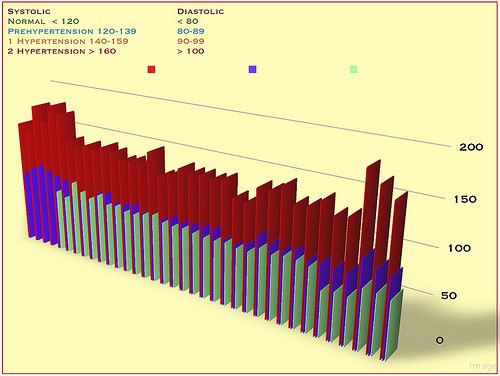Viewport: 500px width, 376px height.
Task: Click the 100 axis label
Action: tap(459, 248)
